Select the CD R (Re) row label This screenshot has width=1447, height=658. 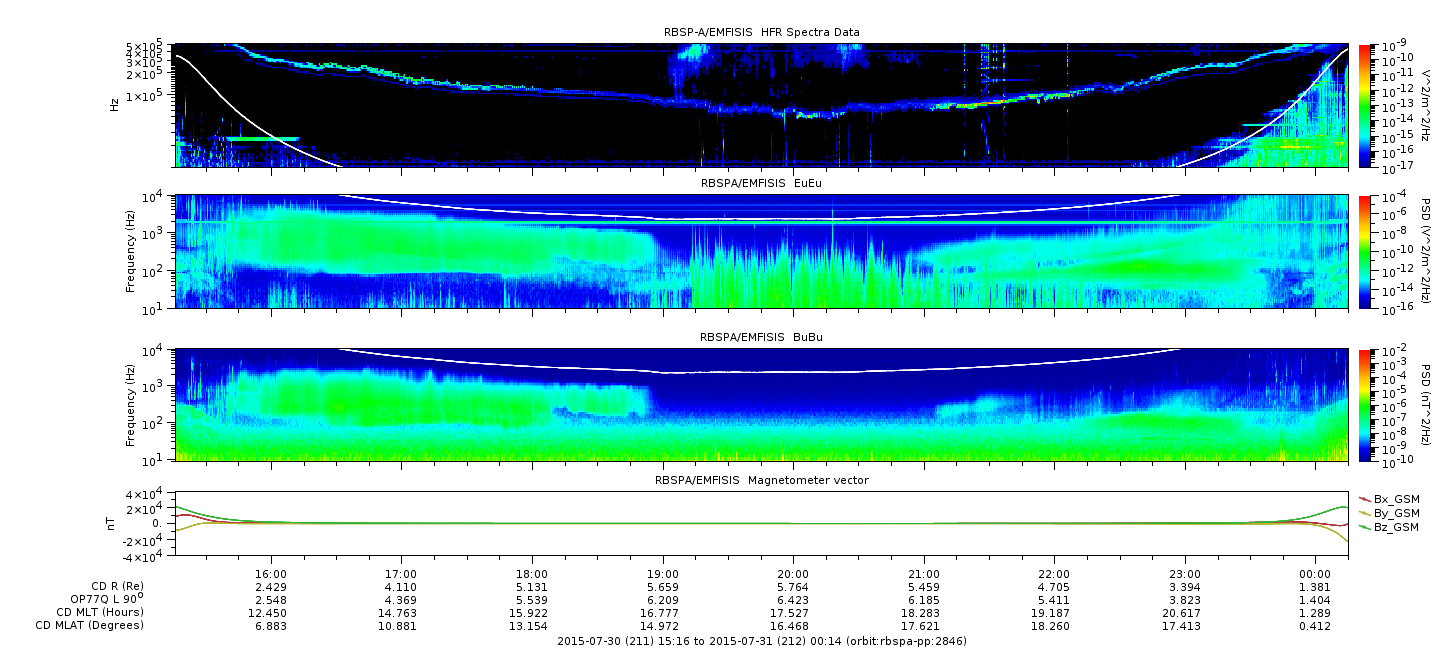(117, 586)
